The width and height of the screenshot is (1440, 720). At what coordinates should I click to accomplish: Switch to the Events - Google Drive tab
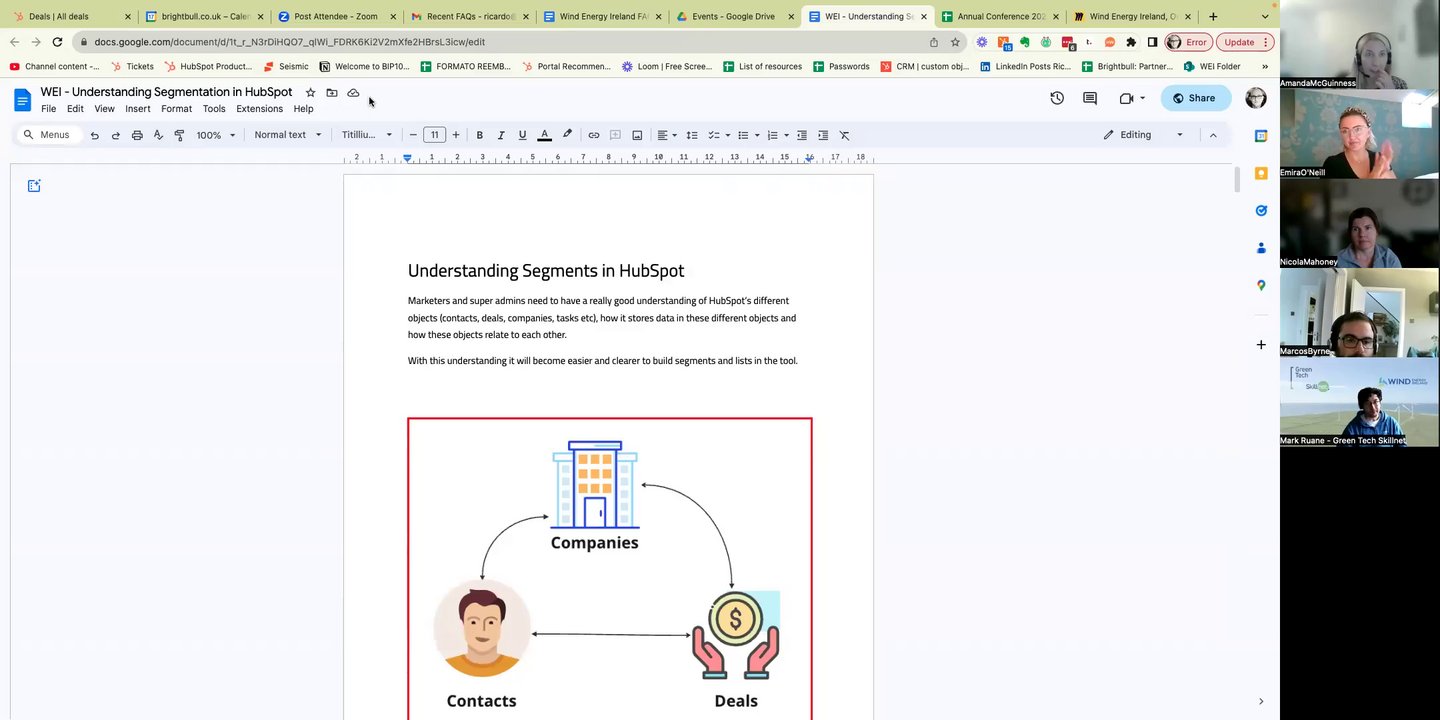(x=734, y=16)
